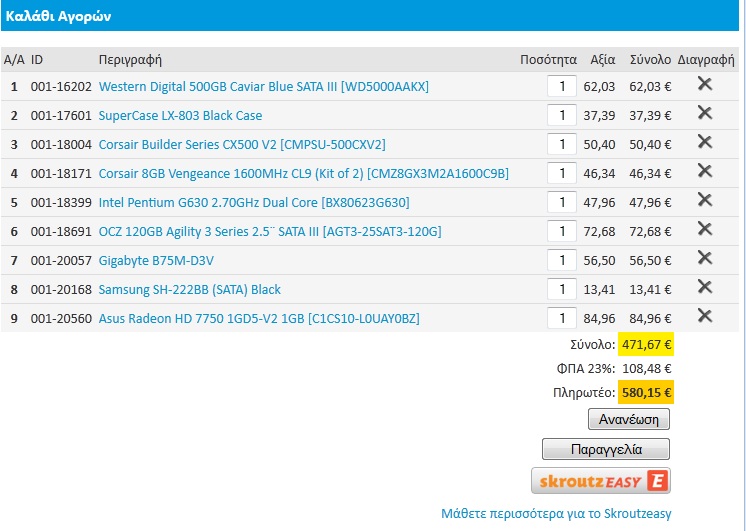The width and height of the screenshot is (746, 531).
Task: Click the Σύνολο 471,67 € subtotal value
Action: (646, 344)
